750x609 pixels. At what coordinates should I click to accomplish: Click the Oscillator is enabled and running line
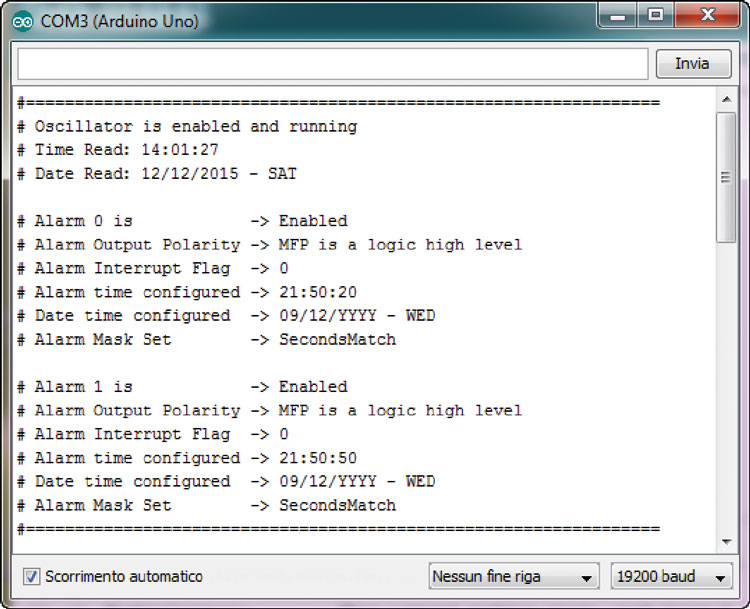click(x=187, y=127)
